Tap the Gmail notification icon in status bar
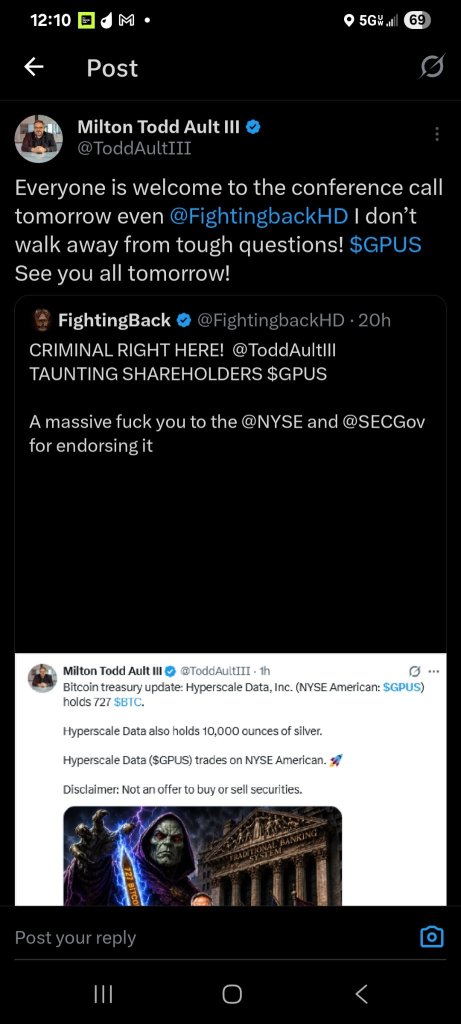This screenshot has height=1024, width=461. tap(126, 21)
